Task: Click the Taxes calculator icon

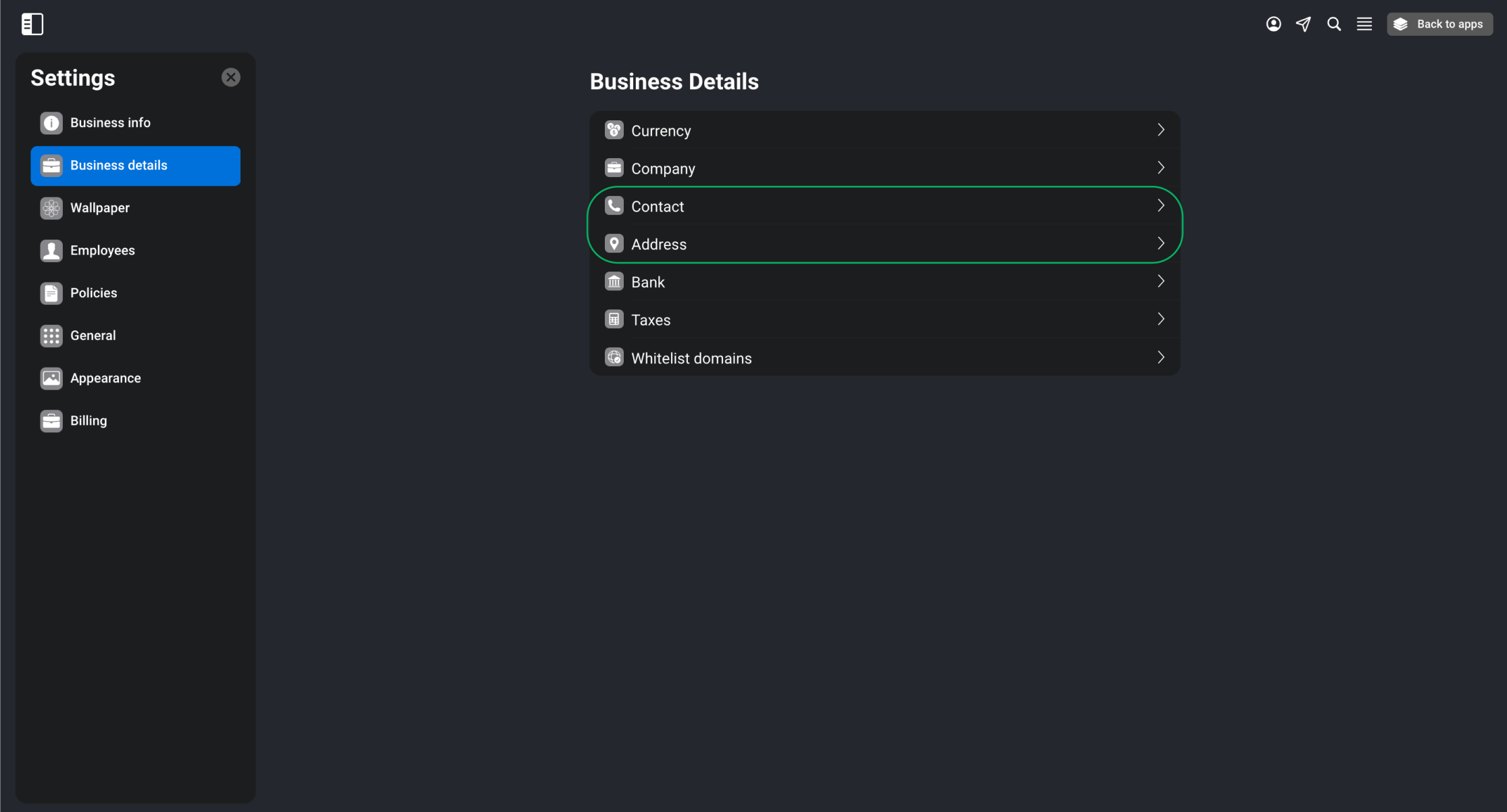Action: [614, 319]
